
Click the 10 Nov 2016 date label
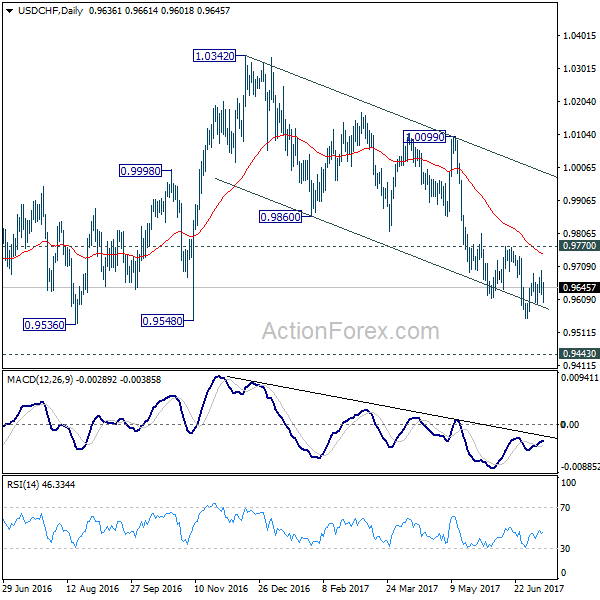coord(221,588)
